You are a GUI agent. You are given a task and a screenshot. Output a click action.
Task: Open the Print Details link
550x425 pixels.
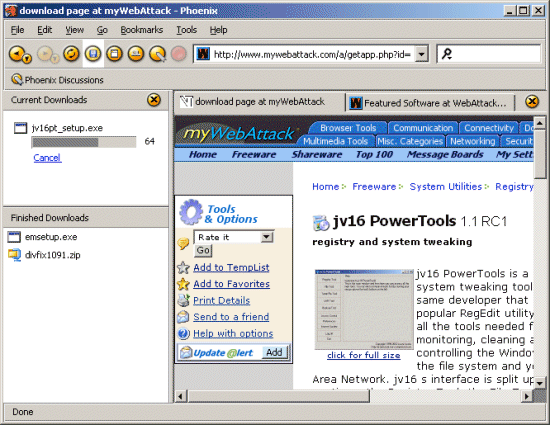222,301
